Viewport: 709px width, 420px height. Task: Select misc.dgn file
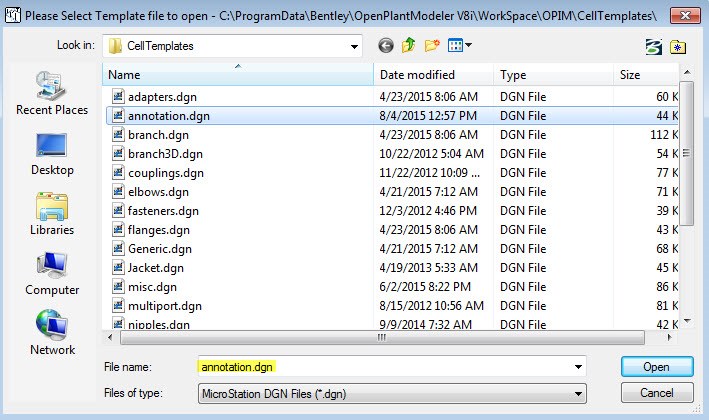tap(152, 287)
